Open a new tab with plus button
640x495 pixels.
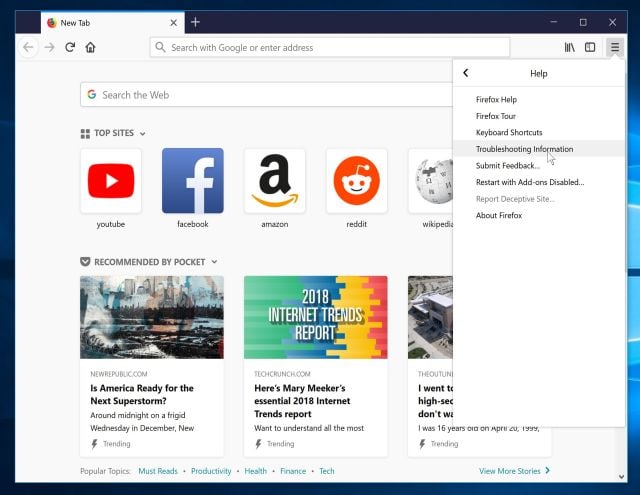coord(196,22)
